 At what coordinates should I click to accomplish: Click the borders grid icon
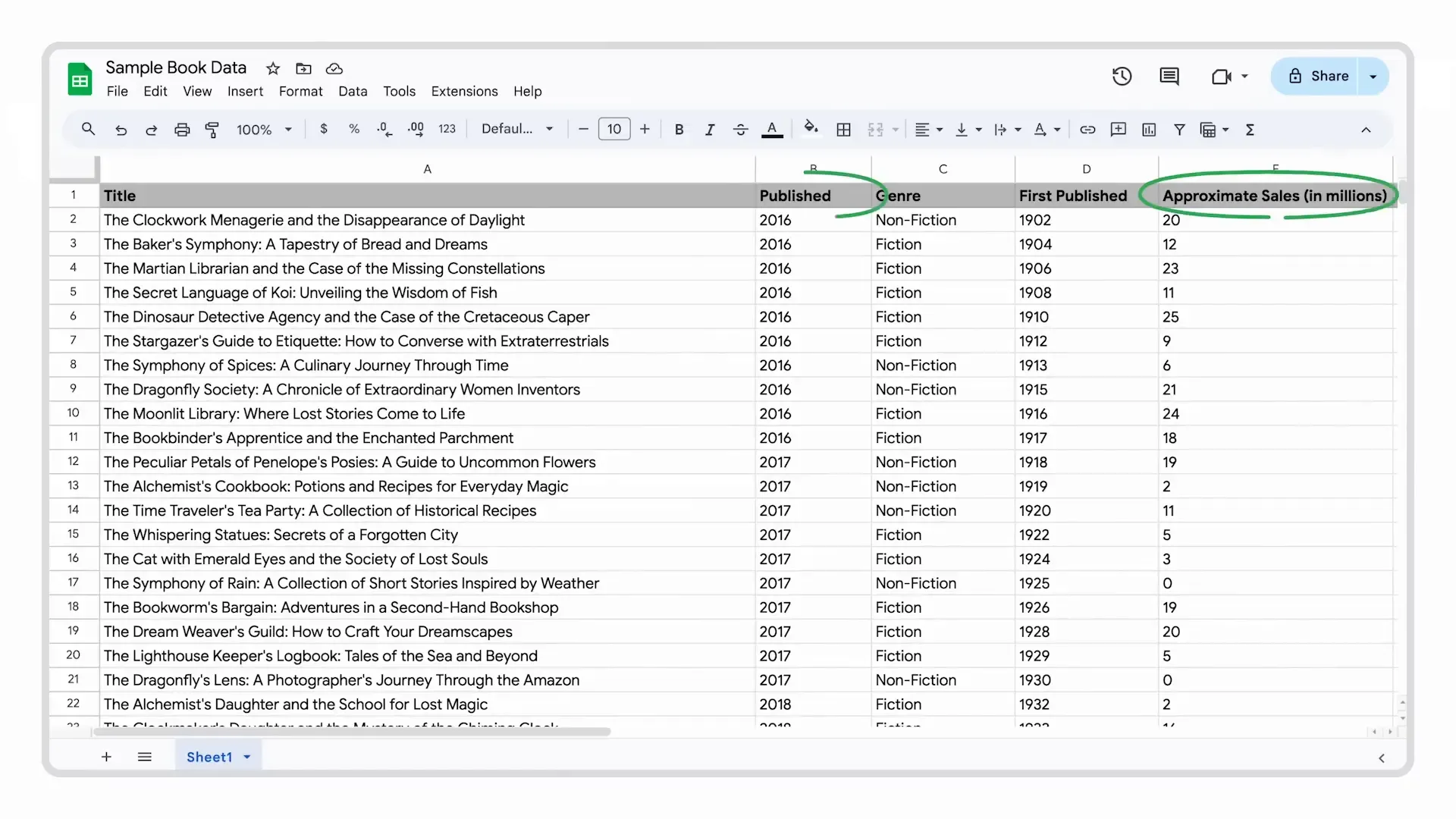click(843, 130)
